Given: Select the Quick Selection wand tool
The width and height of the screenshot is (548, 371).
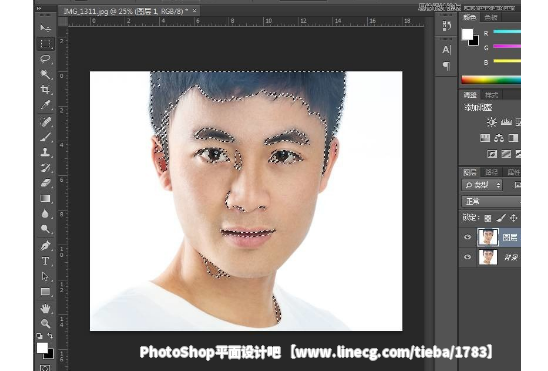Looking at the screenshot, I should [x=45, y=74].
